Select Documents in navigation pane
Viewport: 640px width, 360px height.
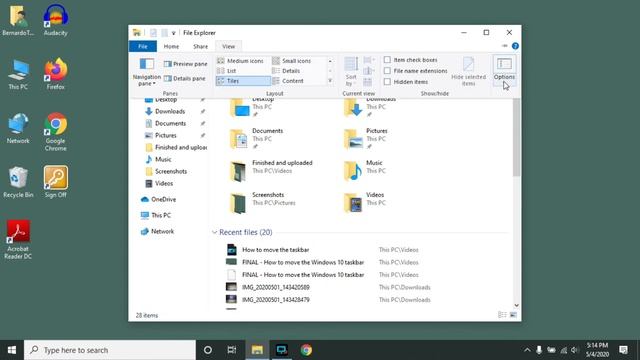point(170,123)
